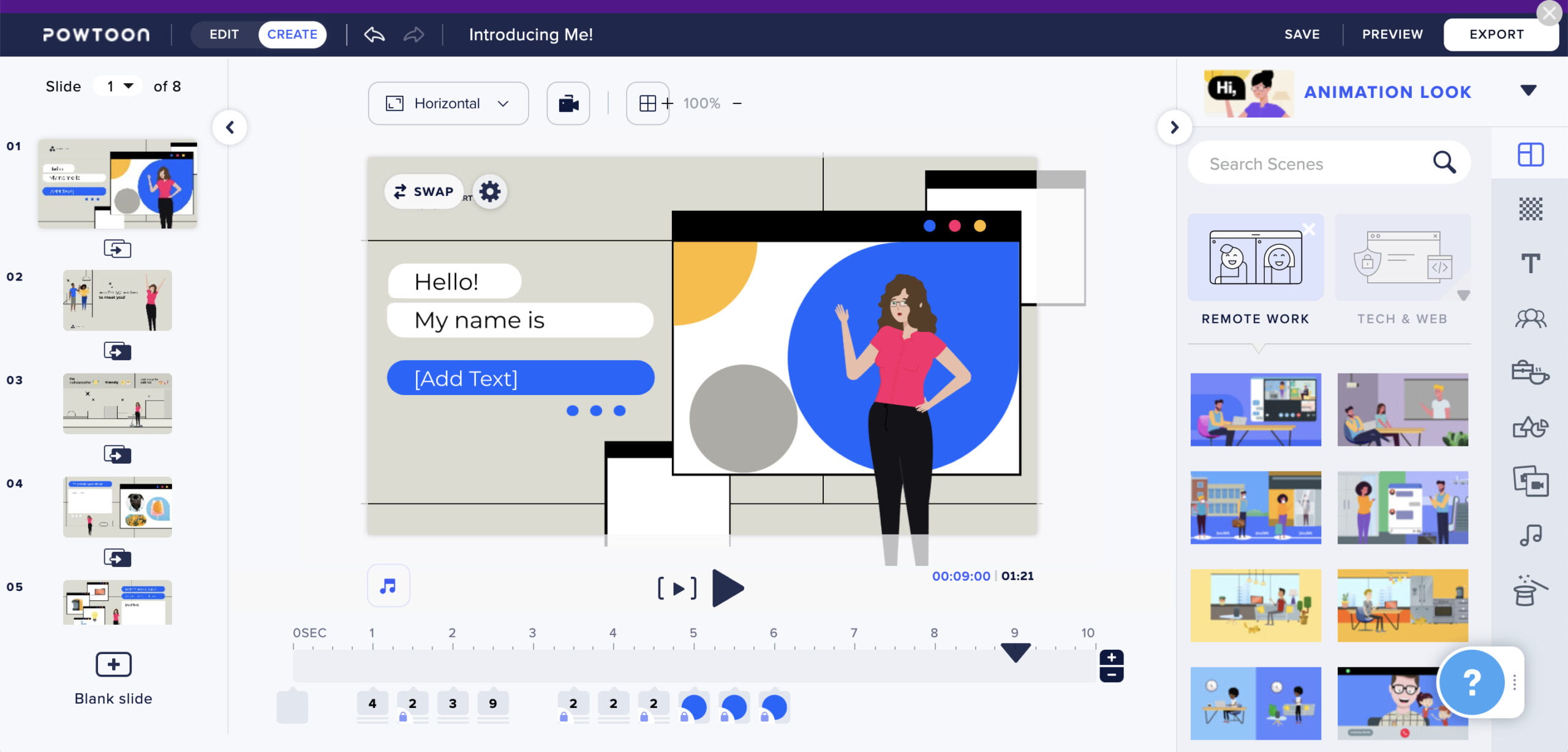The width and height of the screenshot is (1568, 752).
Task: Click the Powtoon logo
Action: (x=96, y=34)
